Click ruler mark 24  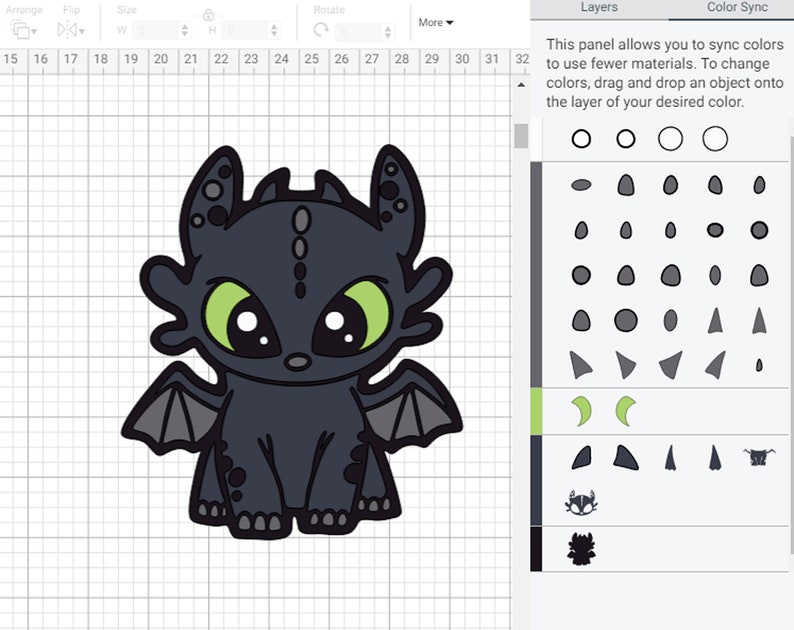tap(281, 59)
